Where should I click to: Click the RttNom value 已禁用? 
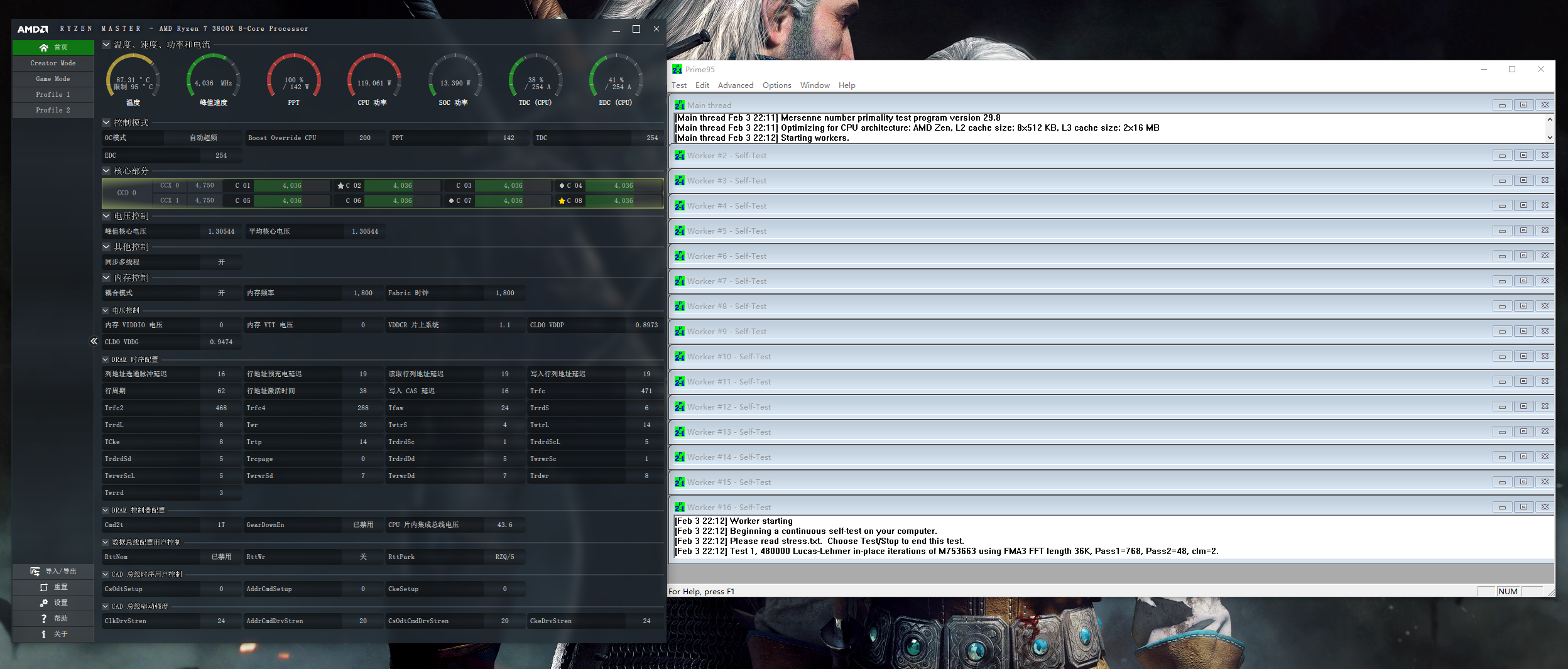[221, 557]
